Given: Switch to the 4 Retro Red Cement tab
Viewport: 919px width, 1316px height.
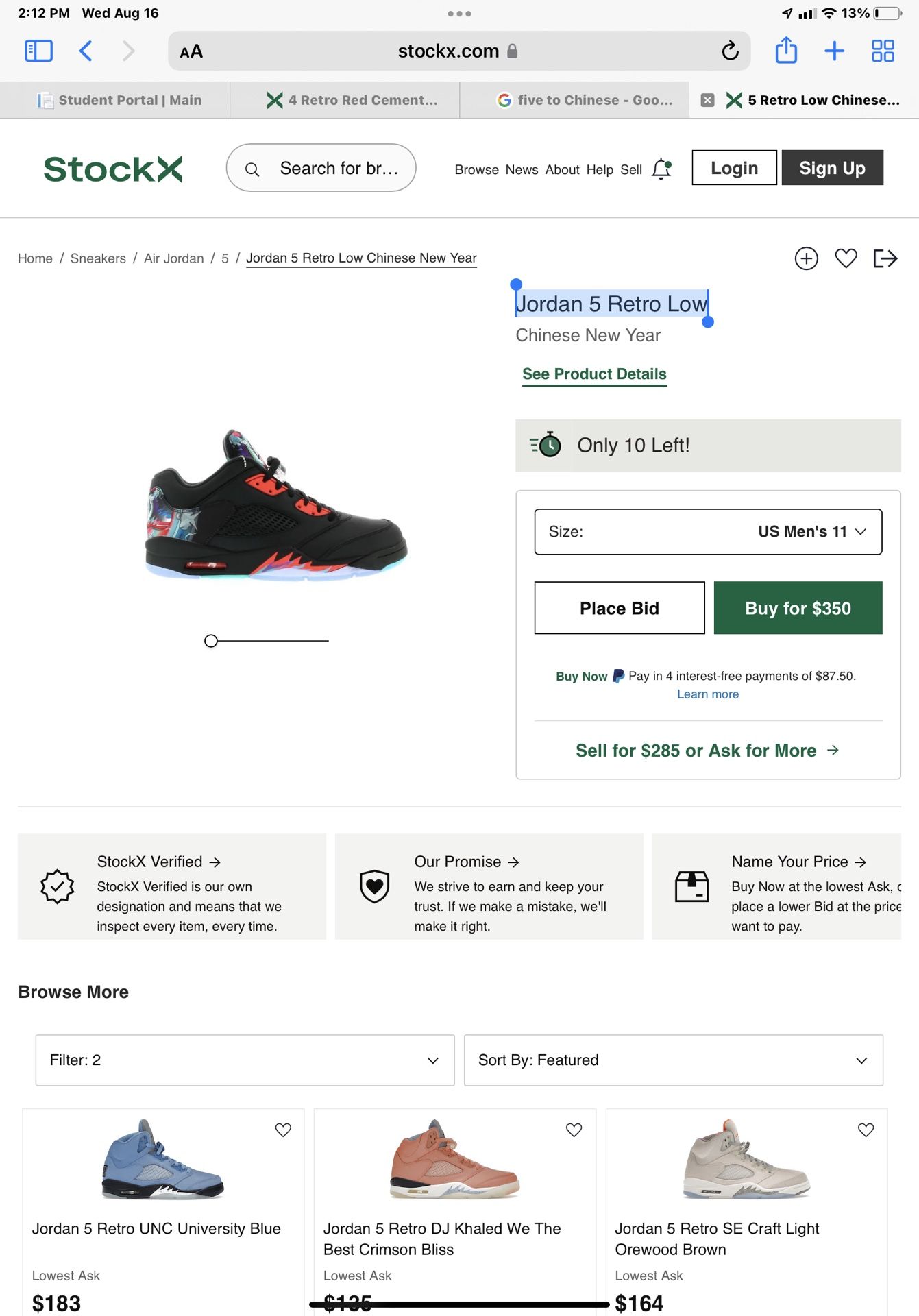Looking at the screenshot, I should (353, 100).
